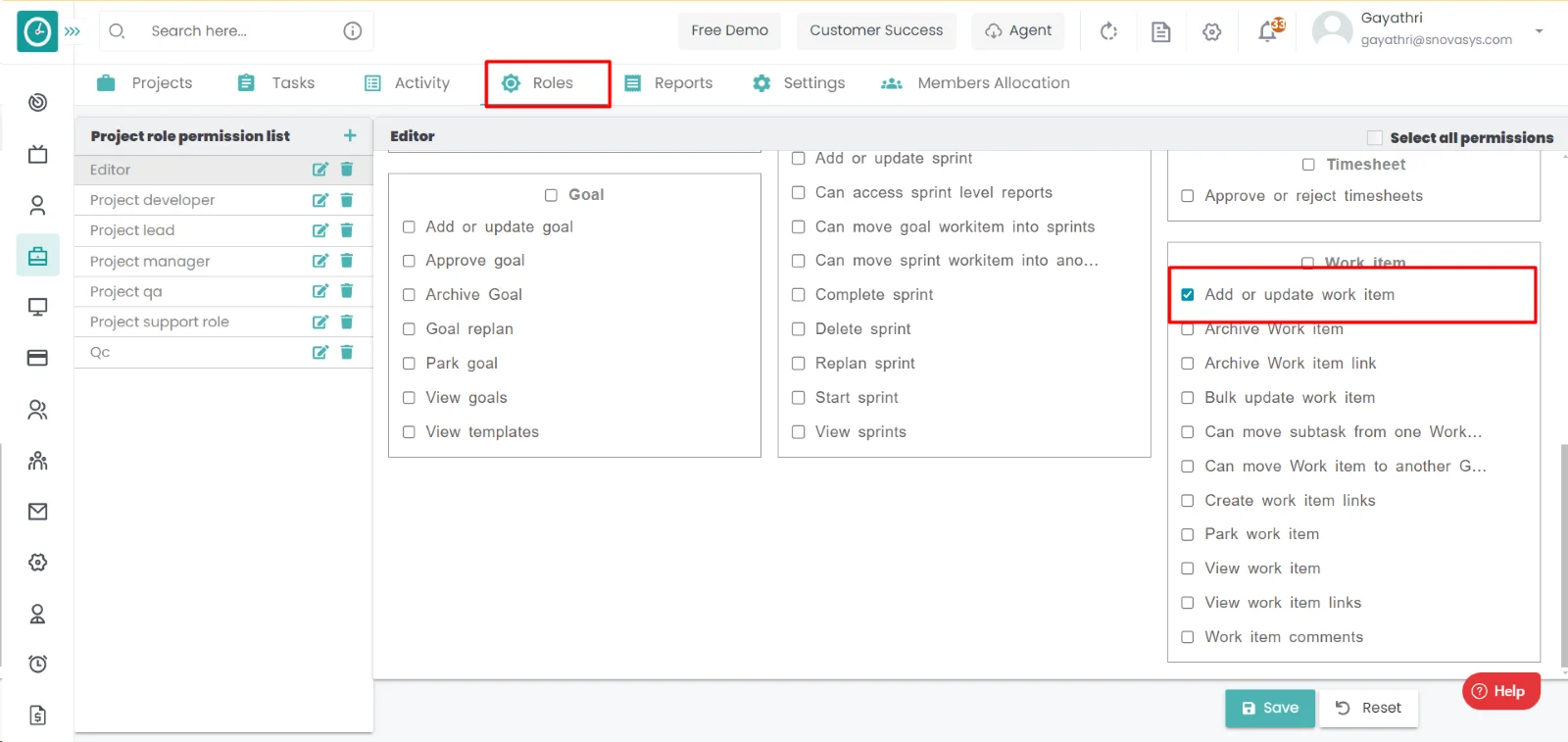
Task: Open notifications bell icon
Action: coord(1268,31)
